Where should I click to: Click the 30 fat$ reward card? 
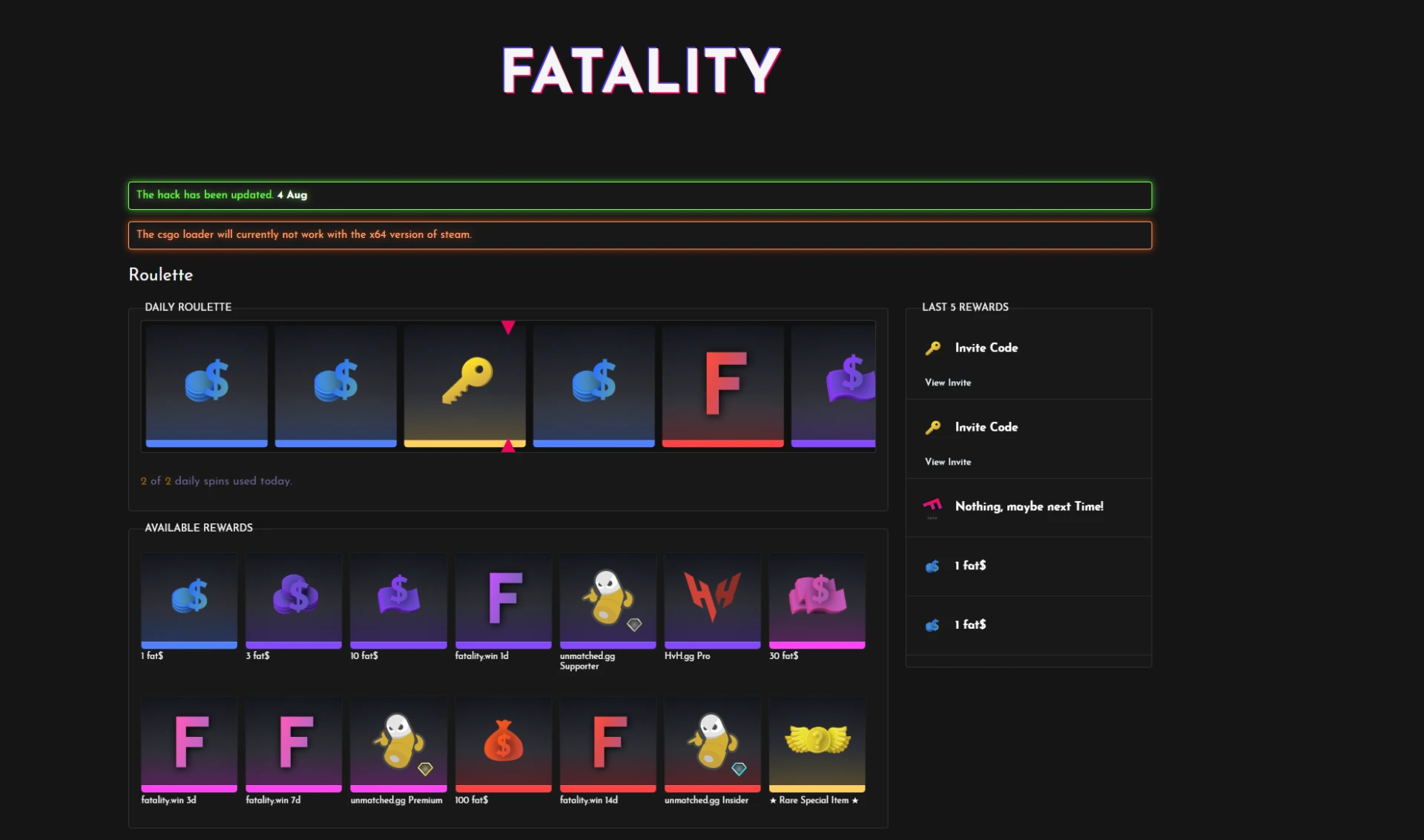coord(817,601)
